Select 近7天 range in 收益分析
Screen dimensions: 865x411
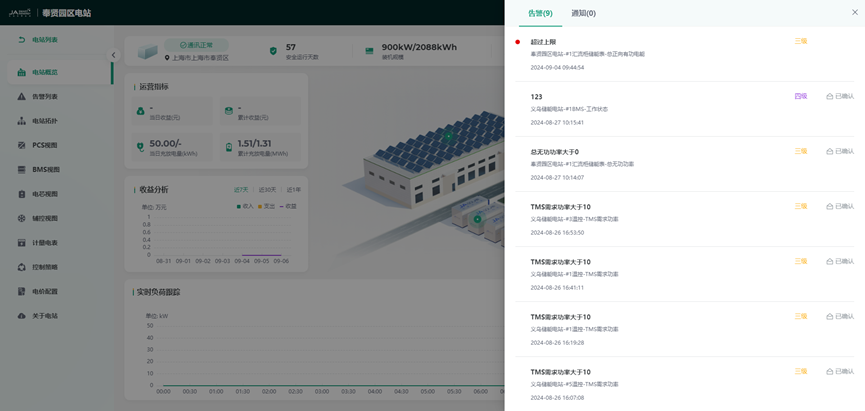click(x=240, y=189)
